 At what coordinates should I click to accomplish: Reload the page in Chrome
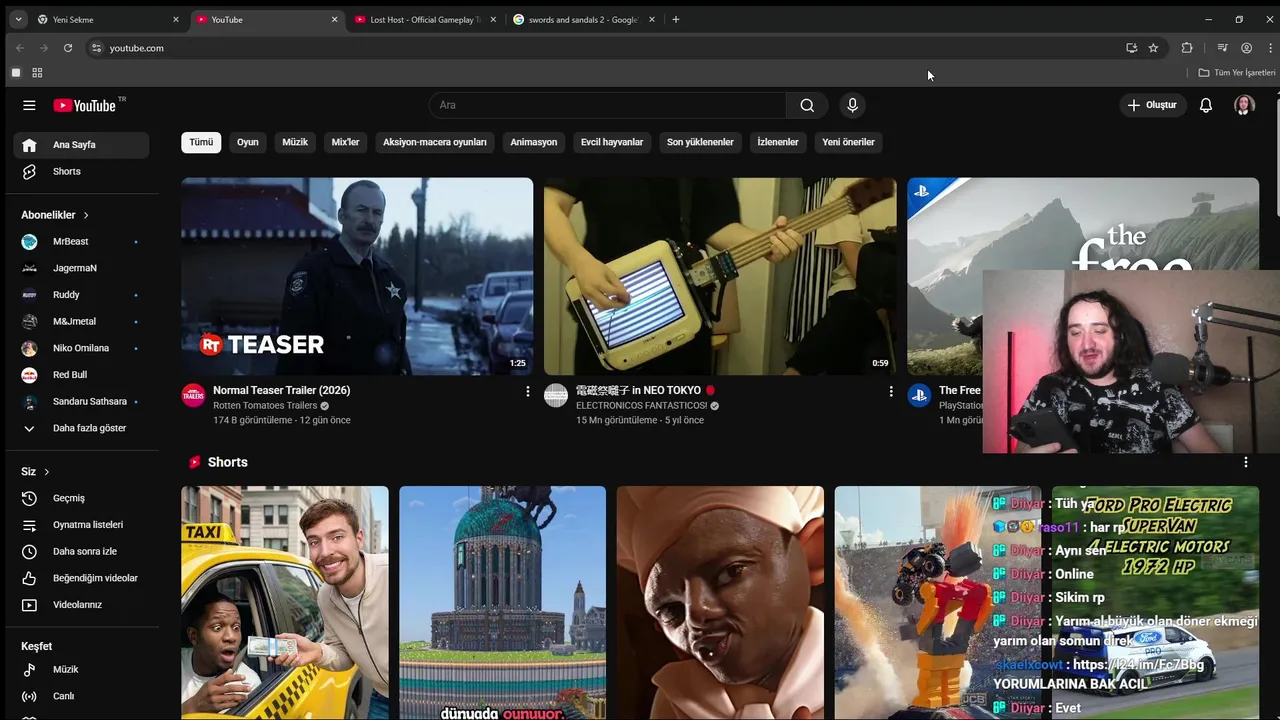tap(68, 48)
